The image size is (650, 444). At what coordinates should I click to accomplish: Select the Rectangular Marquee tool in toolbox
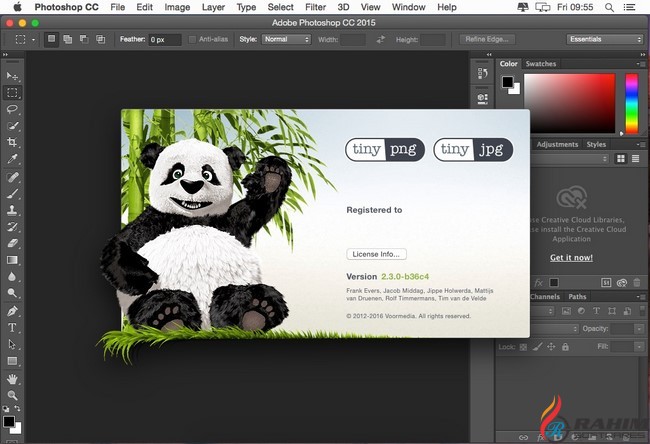click(x=12, y=92)
